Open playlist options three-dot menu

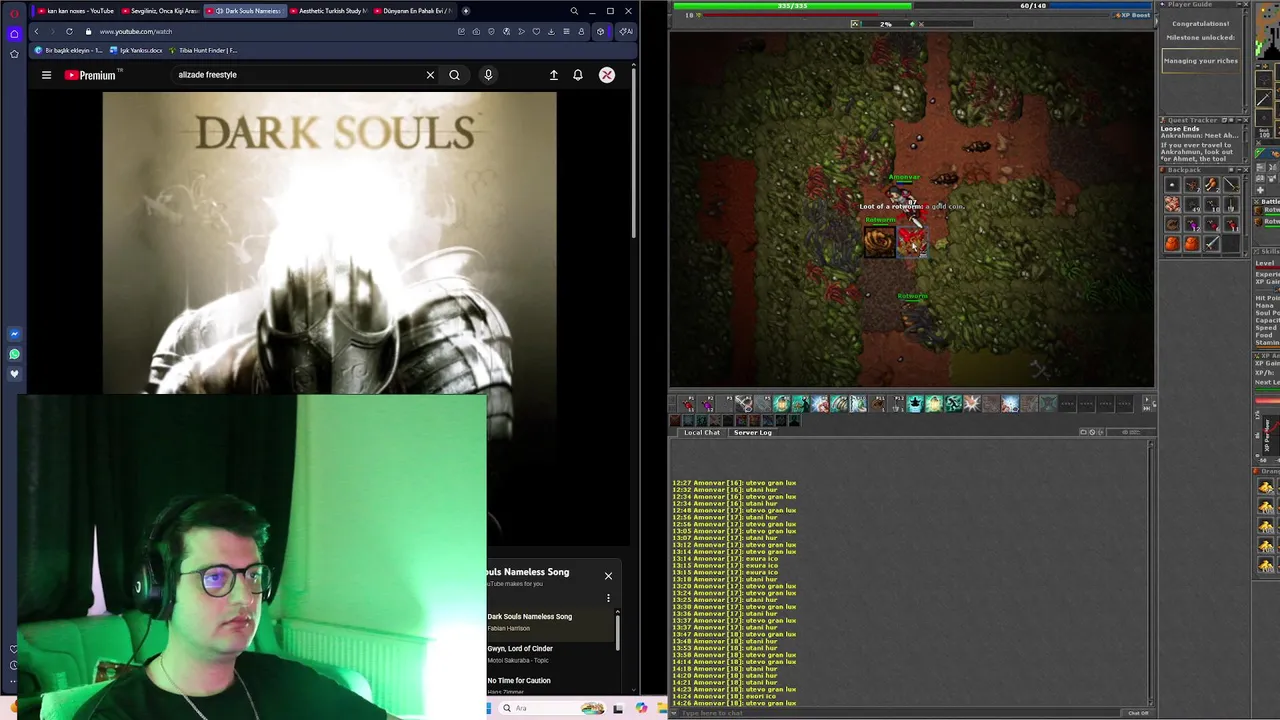(x=608, y=598)
